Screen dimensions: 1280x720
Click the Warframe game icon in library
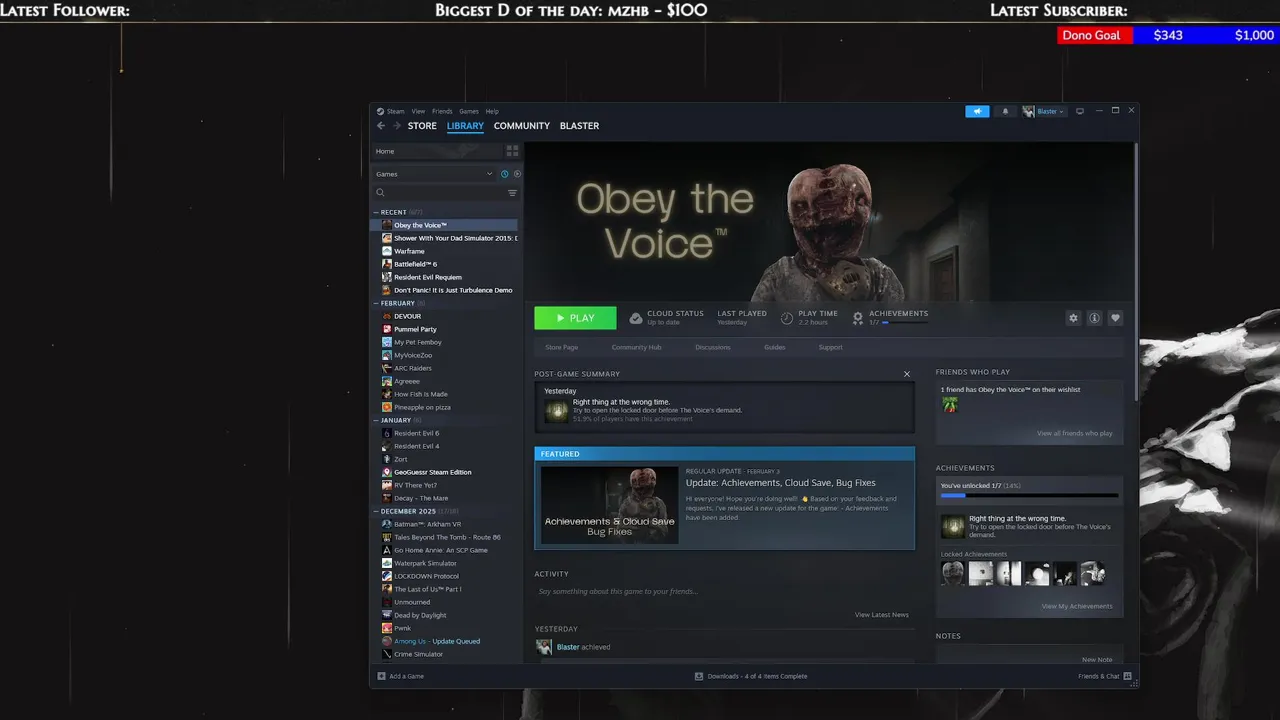386,251
